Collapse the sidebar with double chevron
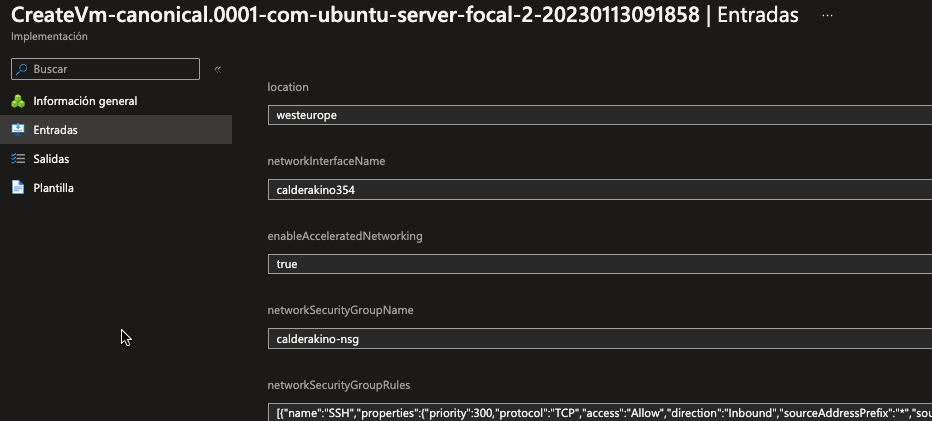The image size is (932, 421). point(217,69)
